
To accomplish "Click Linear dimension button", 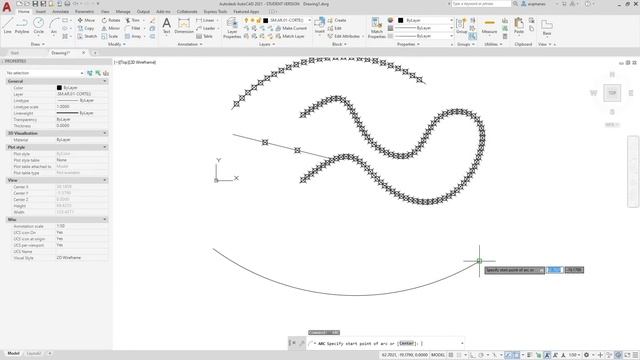I will click(206, 20).
